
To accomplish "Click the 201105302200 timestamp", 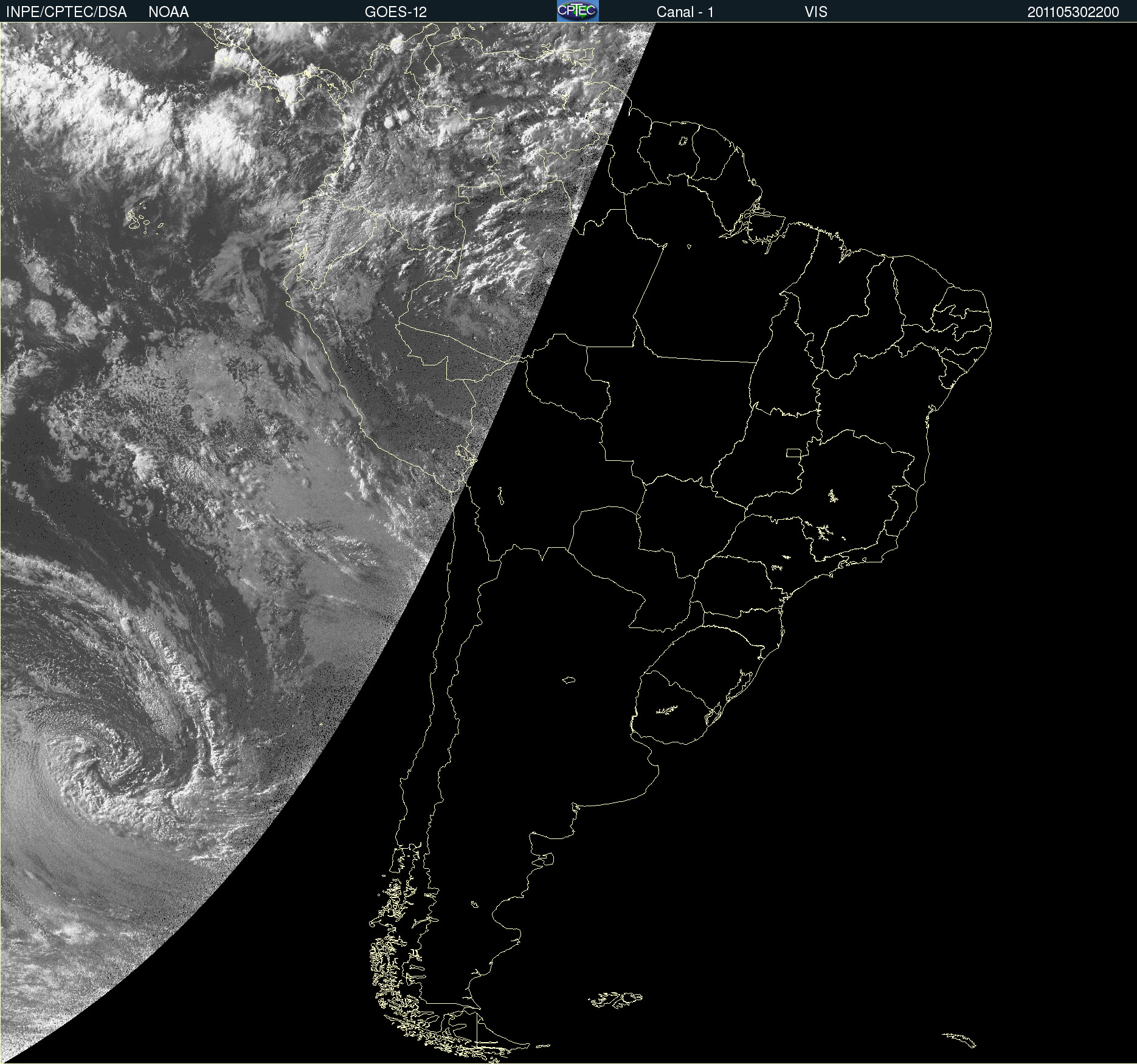I will 1073,12.
